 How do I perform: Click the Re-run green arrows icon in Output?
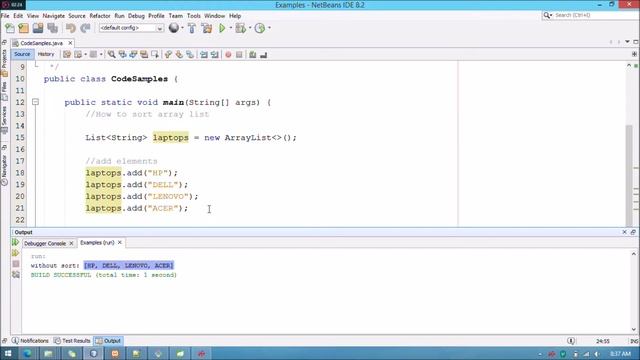[x=16, y=242]
